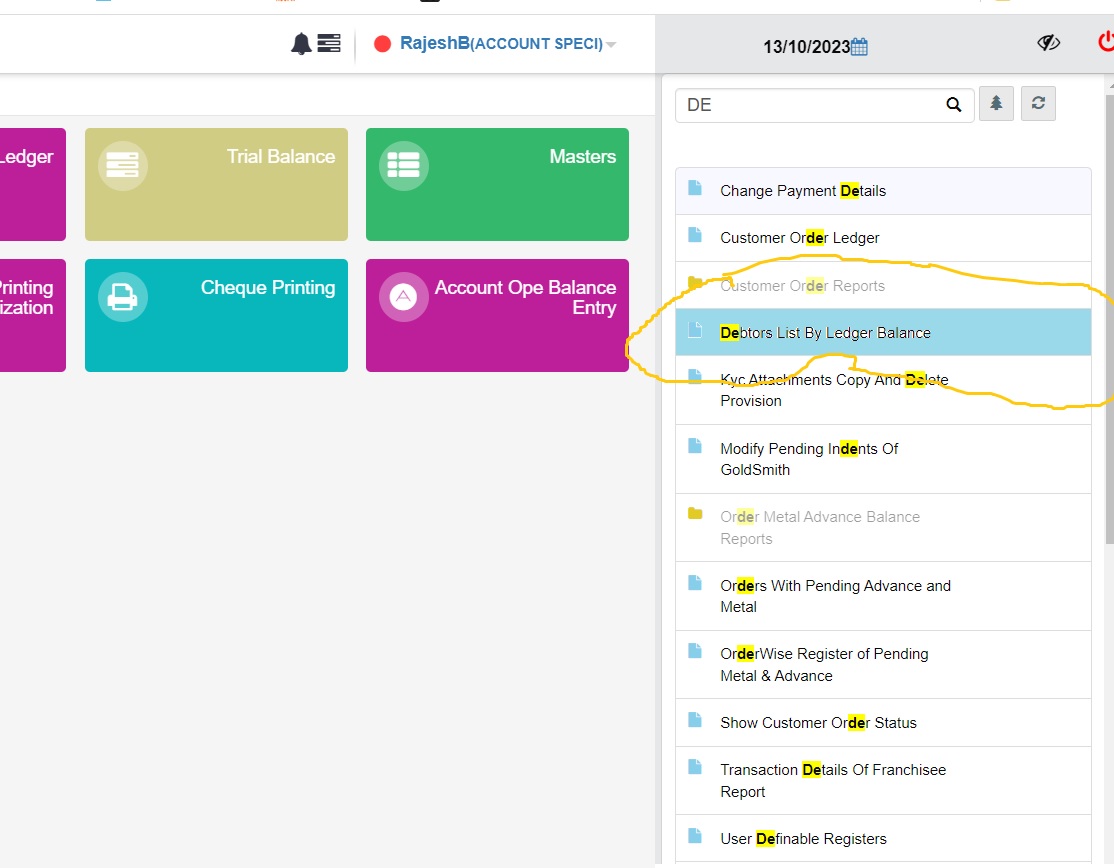Expand the Customer Order Reports folder
1114x868 pixels.
click(883, 286)
